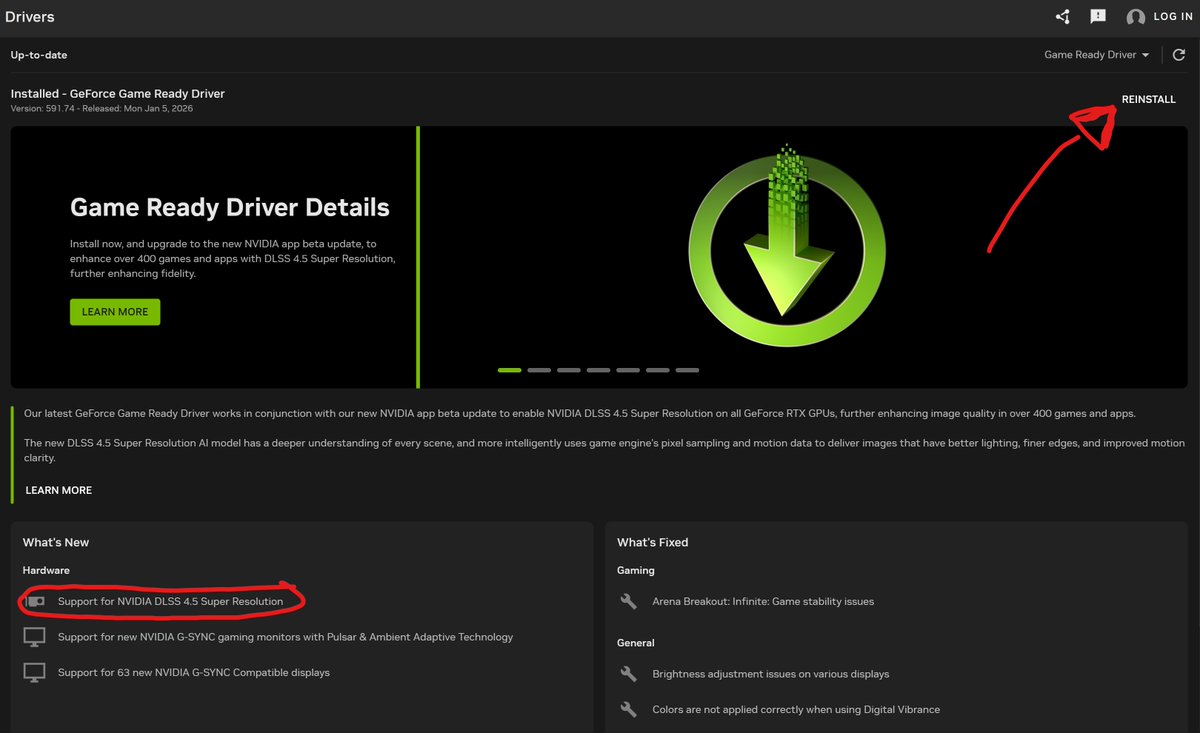The image size is (1200, 733).
Task: Click the green LEARN MORE banner button
Action: point(115,312)
